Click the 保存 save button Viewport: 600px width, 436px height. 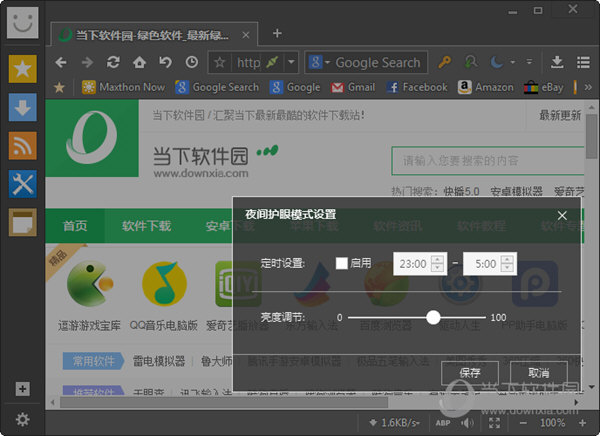point(470,373)
